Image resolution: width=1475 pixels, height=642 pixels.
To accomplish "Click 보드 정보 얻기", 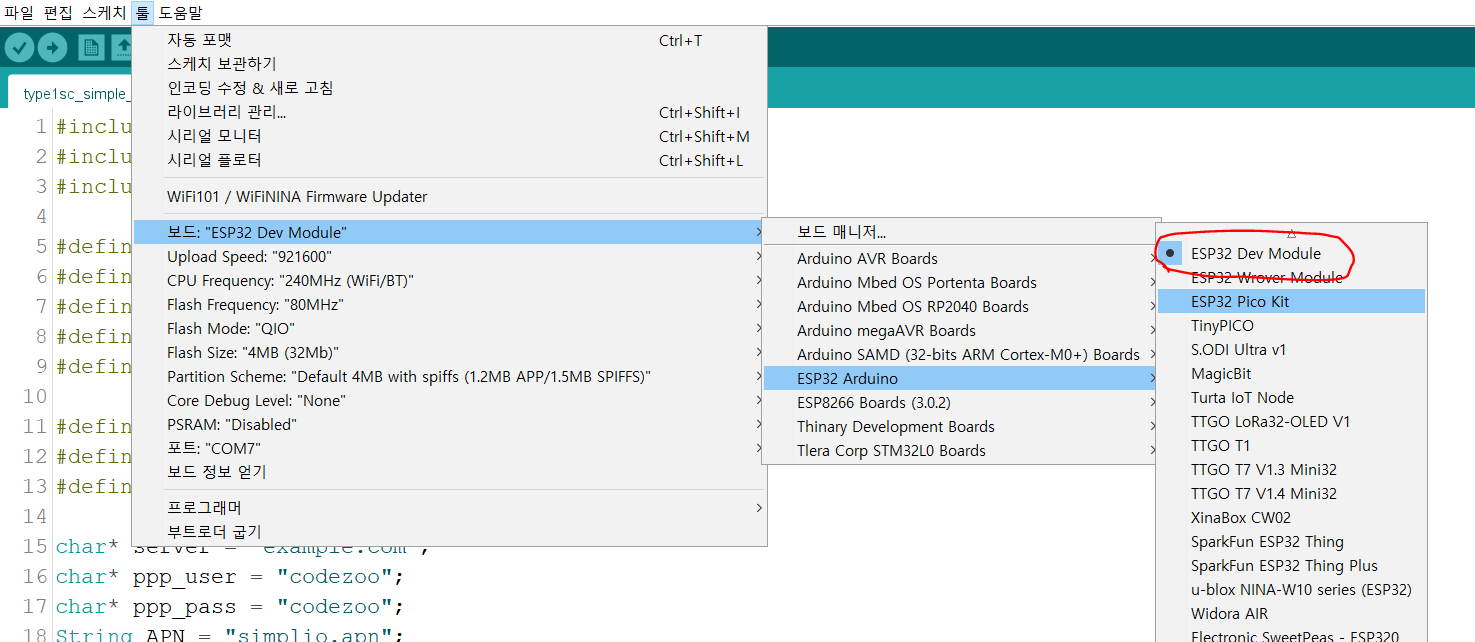I will click(x=449, y=472).
